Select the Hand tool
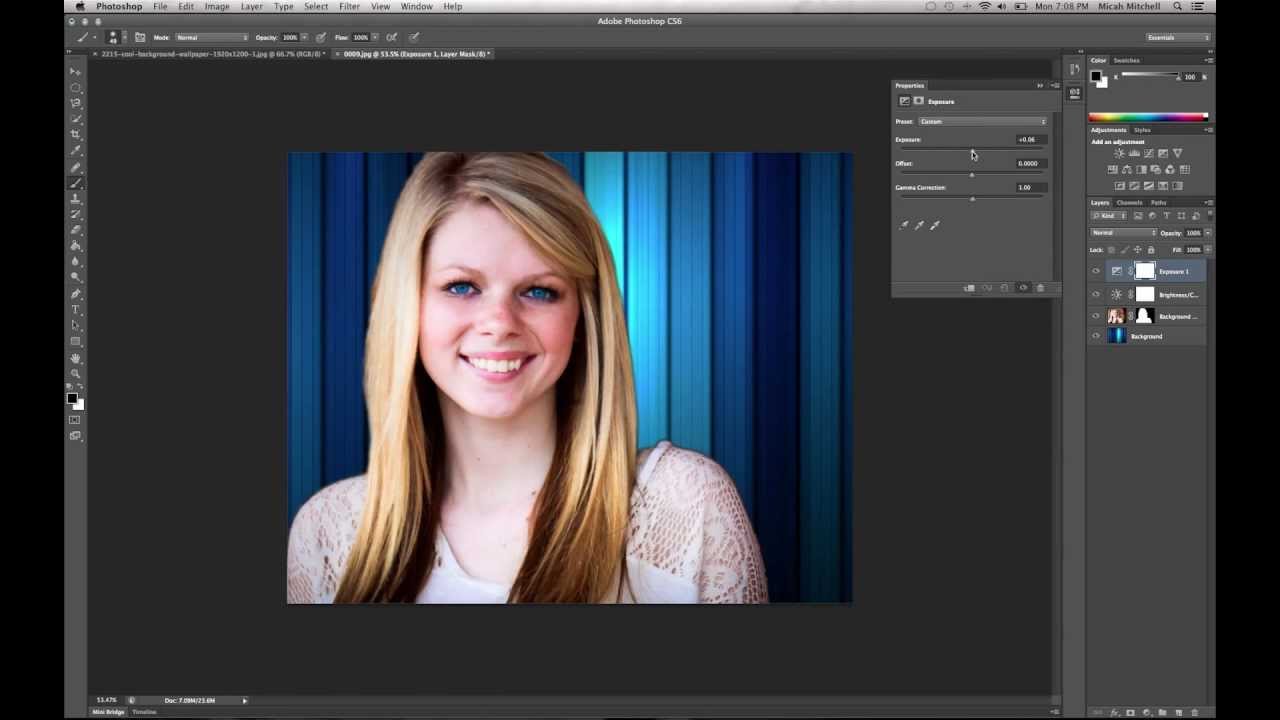1280x720 pixels. [75, 358]
